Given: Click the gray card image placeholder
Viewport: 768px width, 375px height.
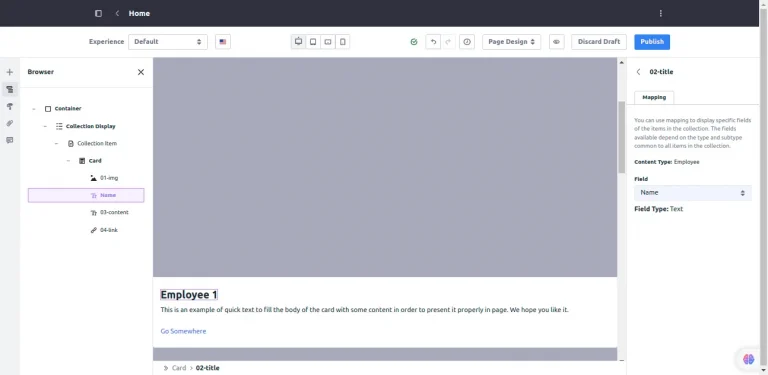Looking at the screenshot, I should coord(385,167).
